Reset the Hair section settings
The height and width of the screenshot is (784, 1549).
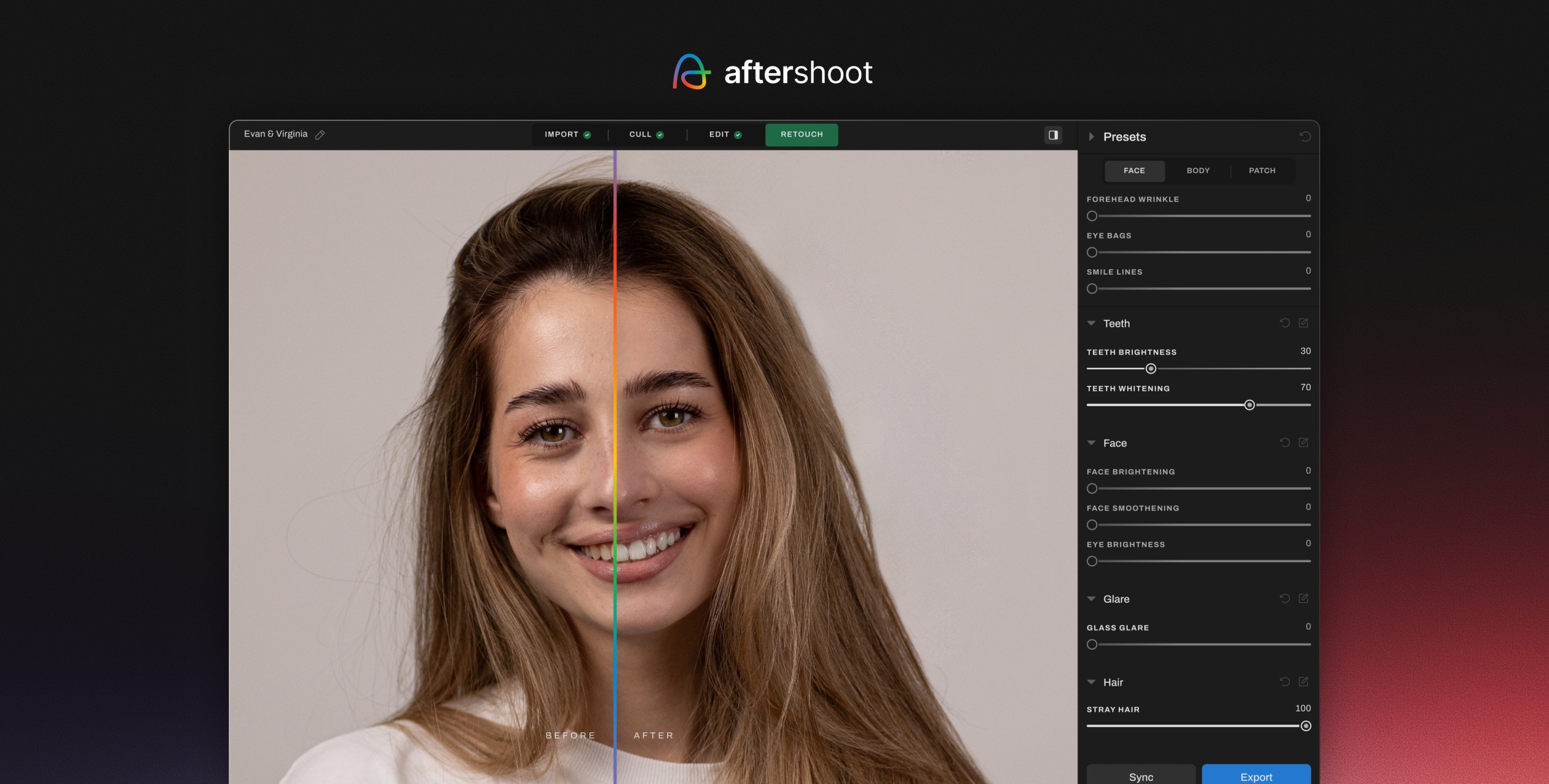click(x=1284, y=682)
